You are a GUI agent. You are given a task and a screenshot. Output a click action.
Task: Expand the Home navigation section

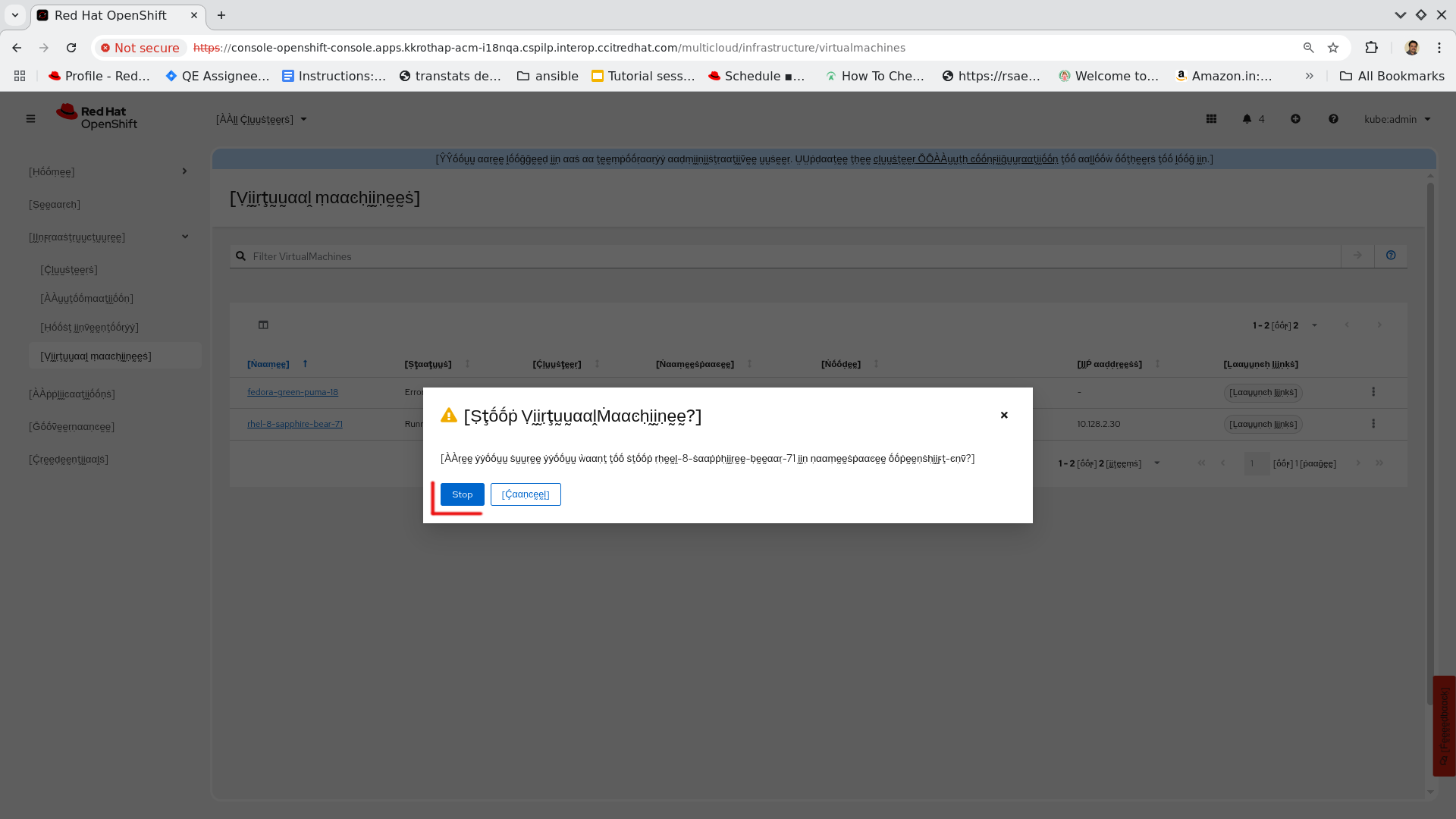(184, 171)
